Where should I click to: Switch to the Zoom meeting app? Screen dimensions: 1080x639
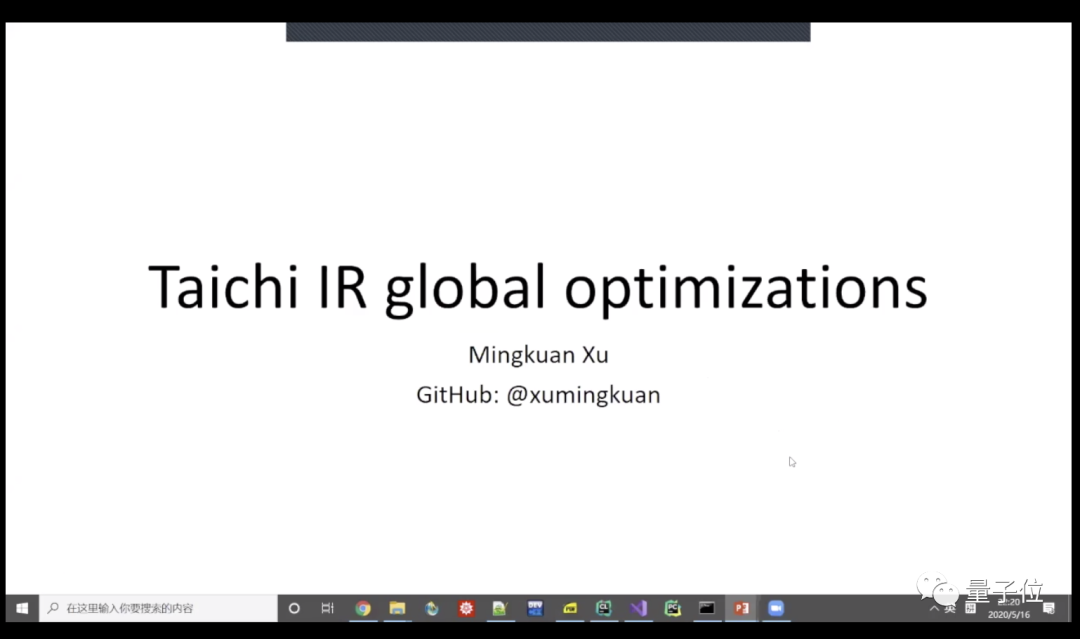click(776, 608)
